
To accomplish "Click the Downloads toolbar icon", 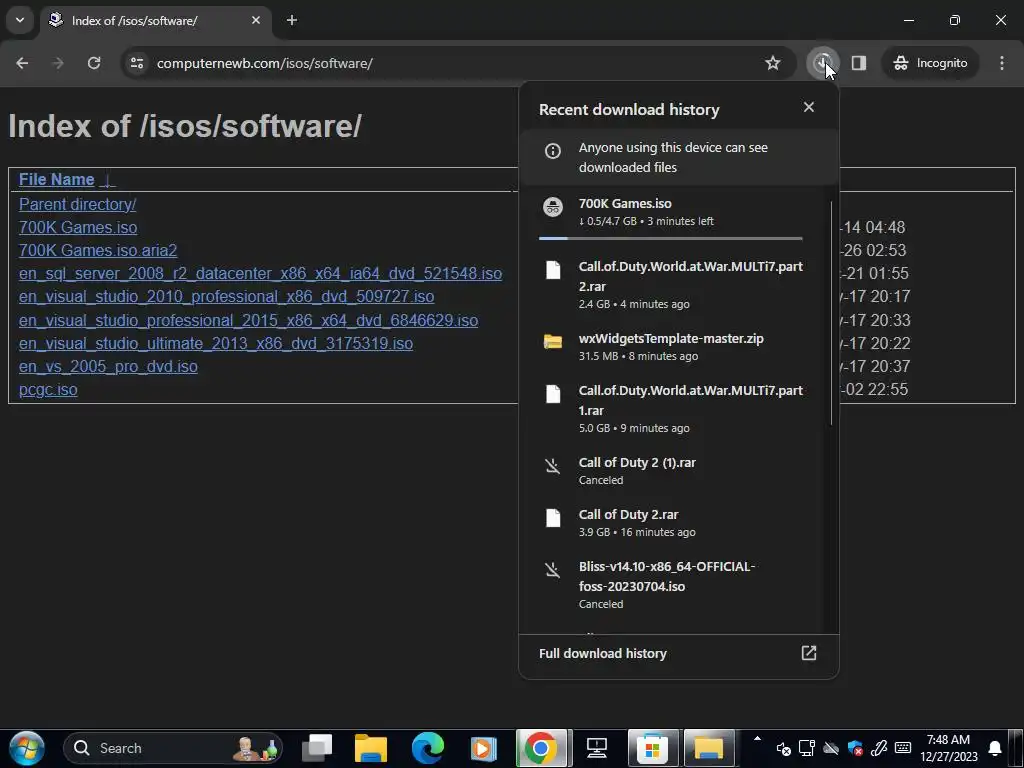I will point(823,63).
